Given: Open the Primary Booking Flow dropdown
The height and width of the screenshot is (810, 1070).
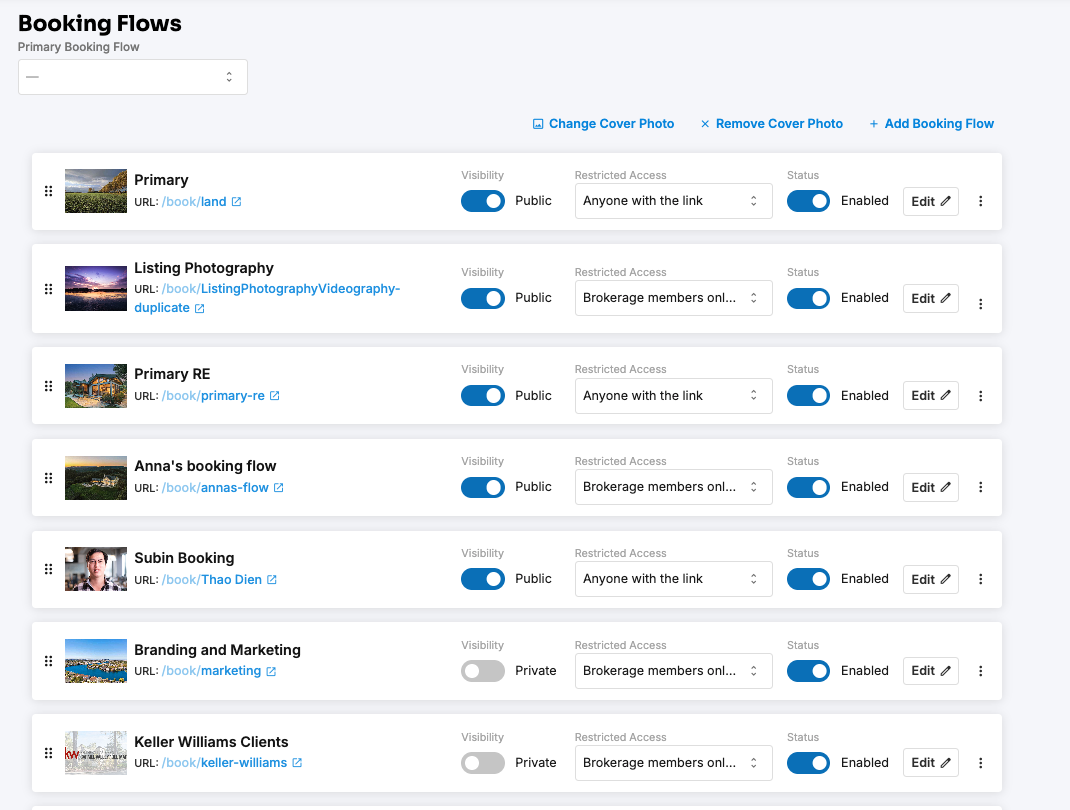Looking at the screenshot, I should 132,77.
